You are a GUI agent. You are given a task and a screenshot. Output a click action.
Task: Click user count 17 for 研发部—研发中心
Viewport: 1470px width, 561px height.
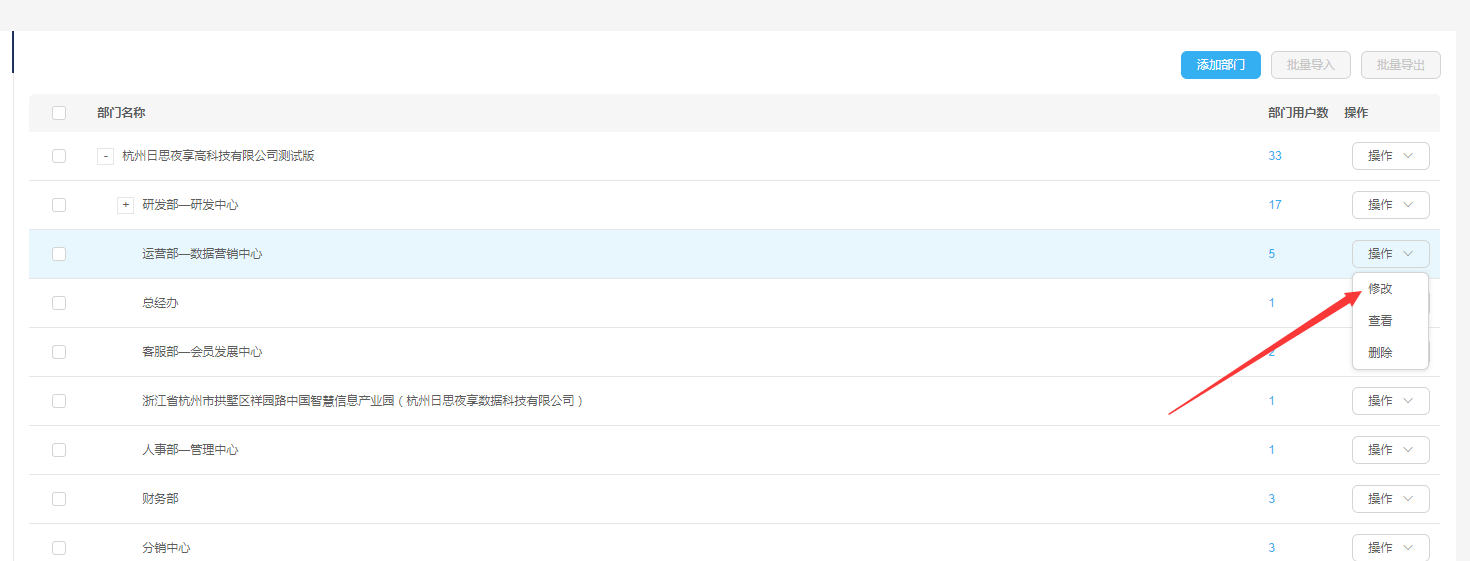[1275, 205]
